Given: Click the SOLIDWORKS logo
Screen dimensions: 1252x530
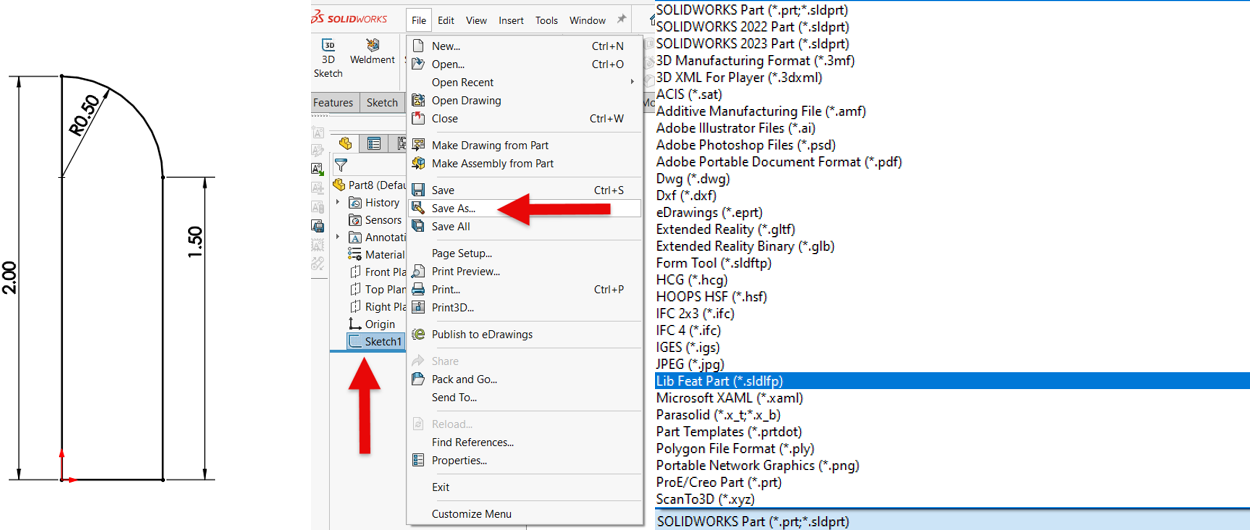Looking at the screenshot, I should pyautogui.click(x=349, y=19).
